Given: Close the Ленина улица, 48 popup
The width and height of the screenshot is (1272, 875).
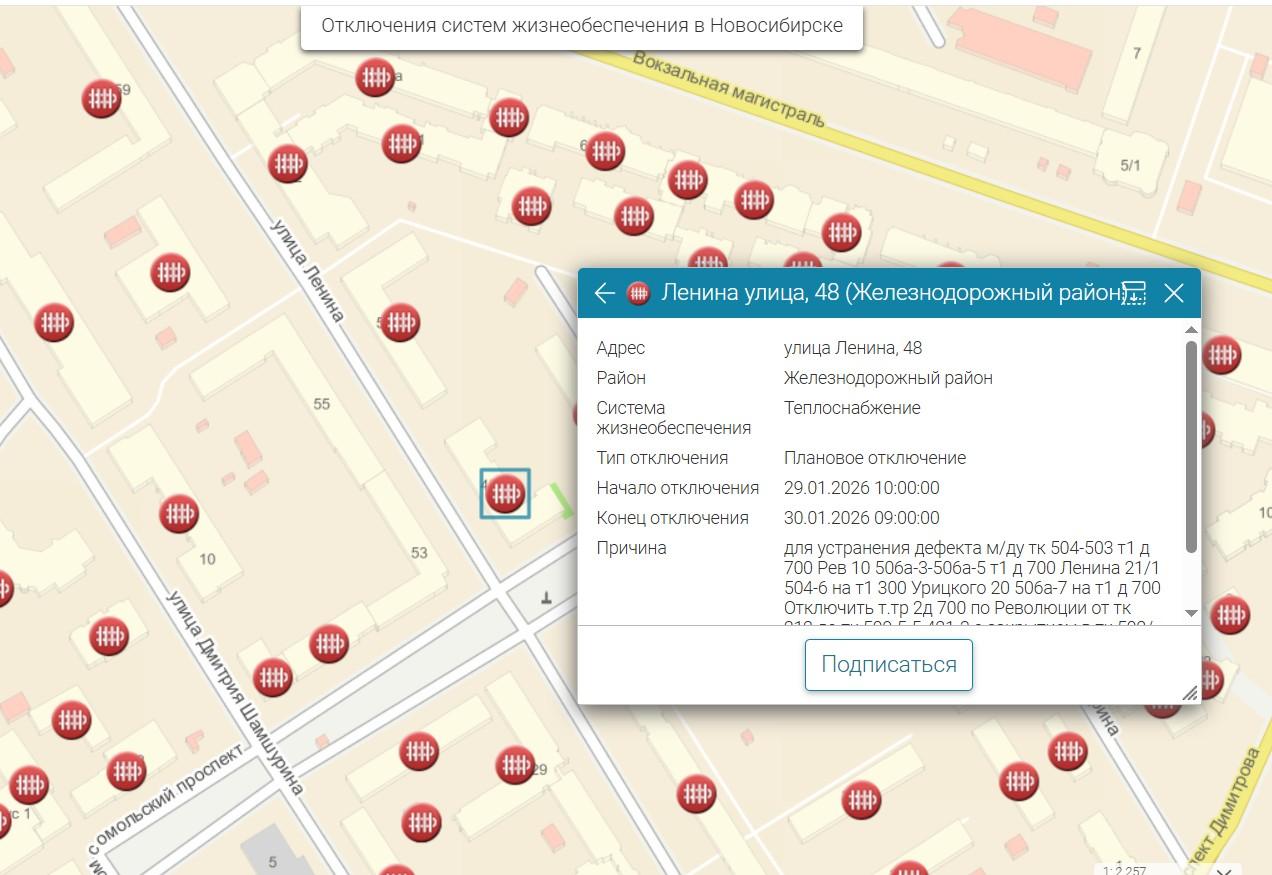Looking at the screenshot, I should (1174, 293).
